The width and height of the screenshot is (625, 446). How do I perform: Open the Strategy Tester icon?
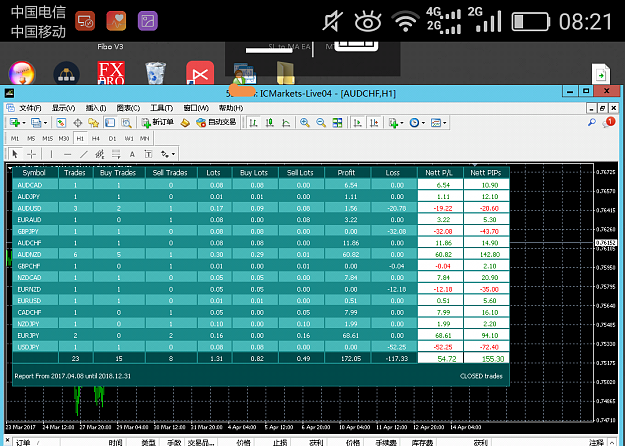coord(126,123)
